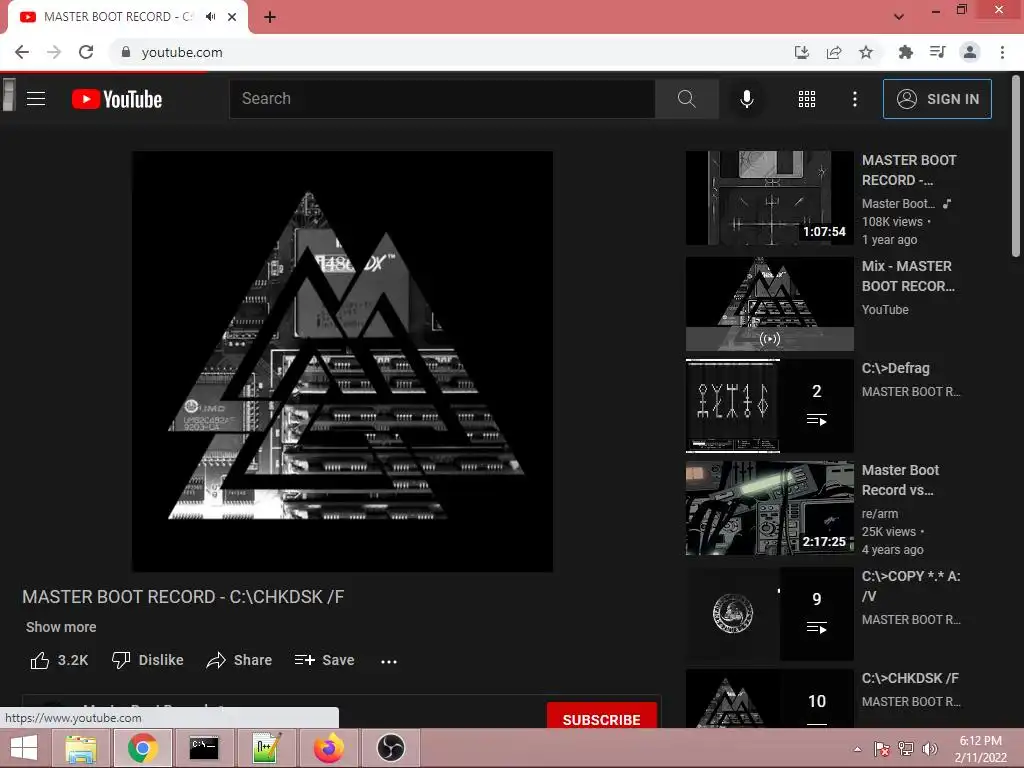
Task: Open Chrome three-dot menu
Action: pyautogui.click(x=1002, y=52)
